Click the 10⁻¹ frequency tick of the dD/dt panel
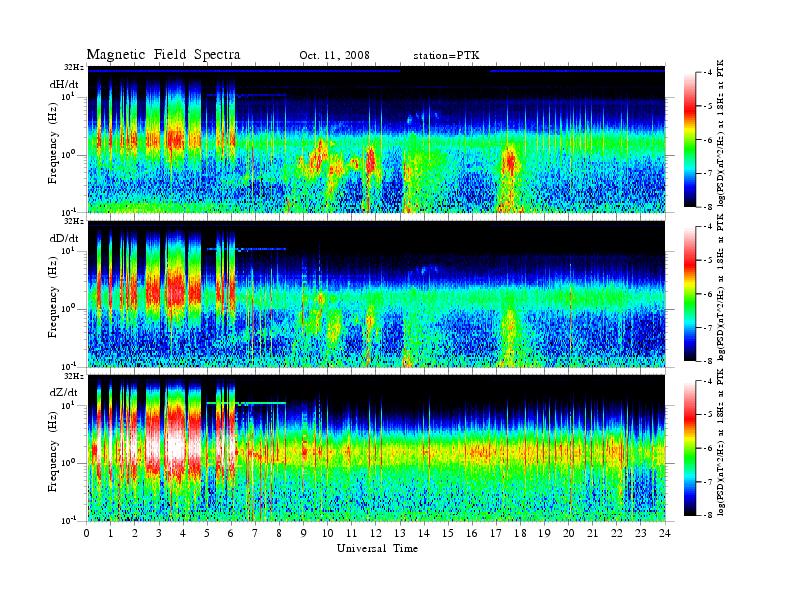792x612 pixels. click(69, 366)
